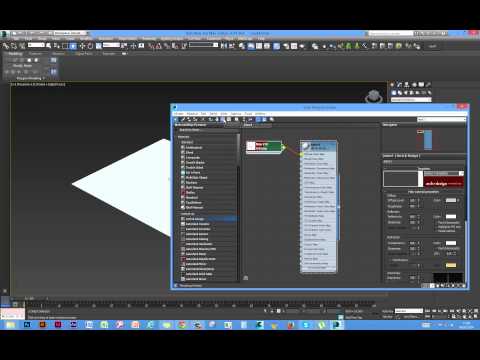Toggle Highlights+FG only checkbox under Reflection
The image size is (480, 360).
click(436, 227)
